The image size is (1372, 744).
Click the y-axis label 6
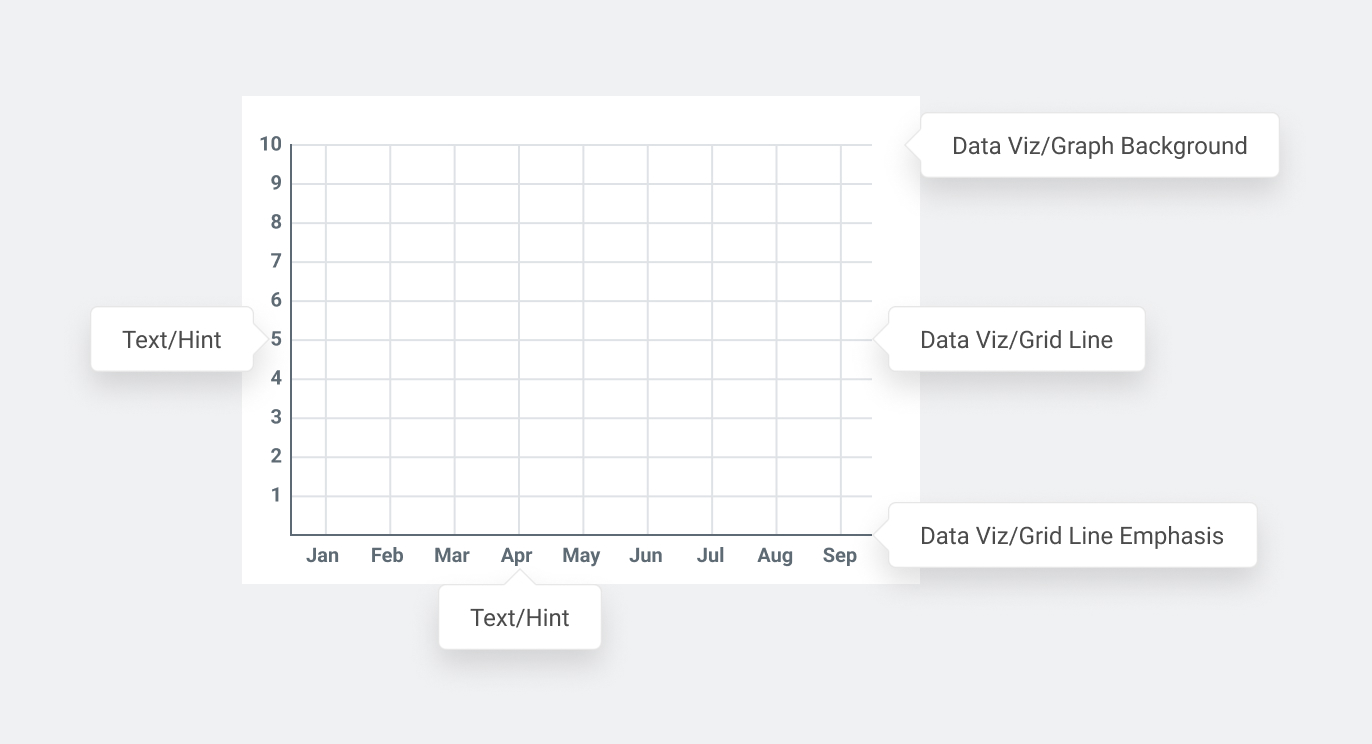276,300
